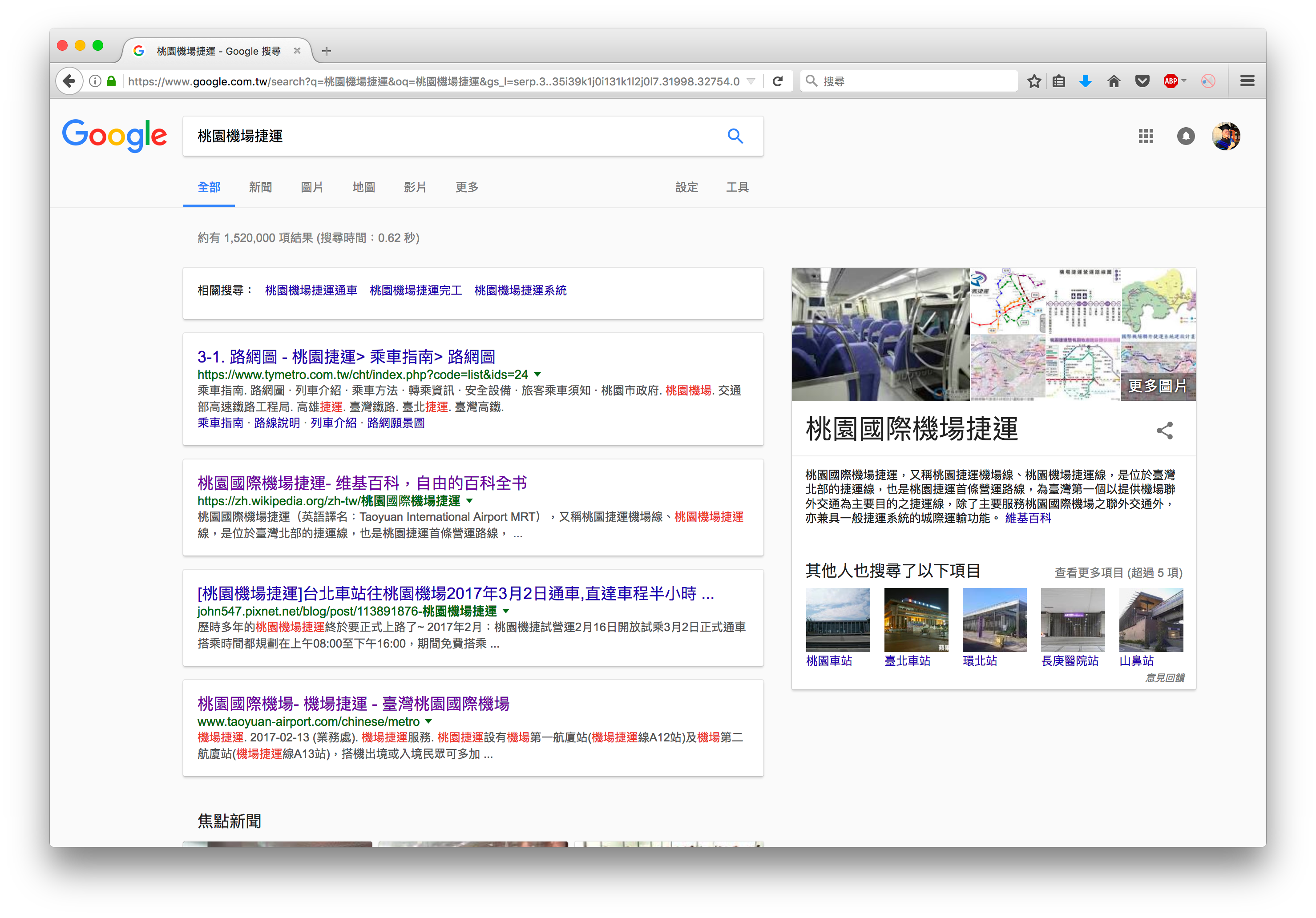1316x918 pixels.
Task: Close the Google search tab
Action: tap(297, 50)
